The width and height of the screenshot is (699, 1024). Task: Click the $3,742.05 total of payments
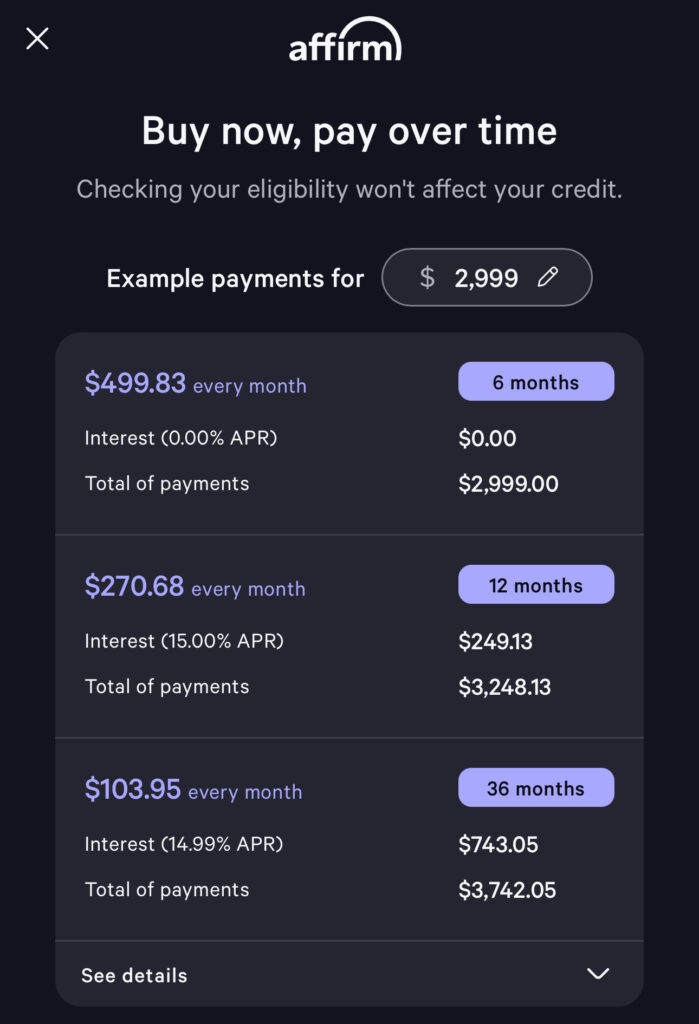click(507, 891)
